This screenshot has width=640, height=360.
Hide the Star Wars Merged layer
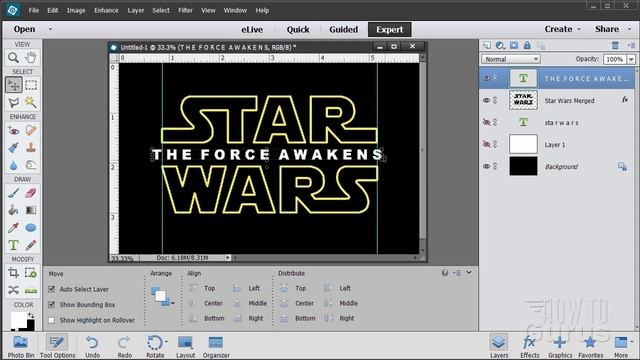click(x=486, y=100)
